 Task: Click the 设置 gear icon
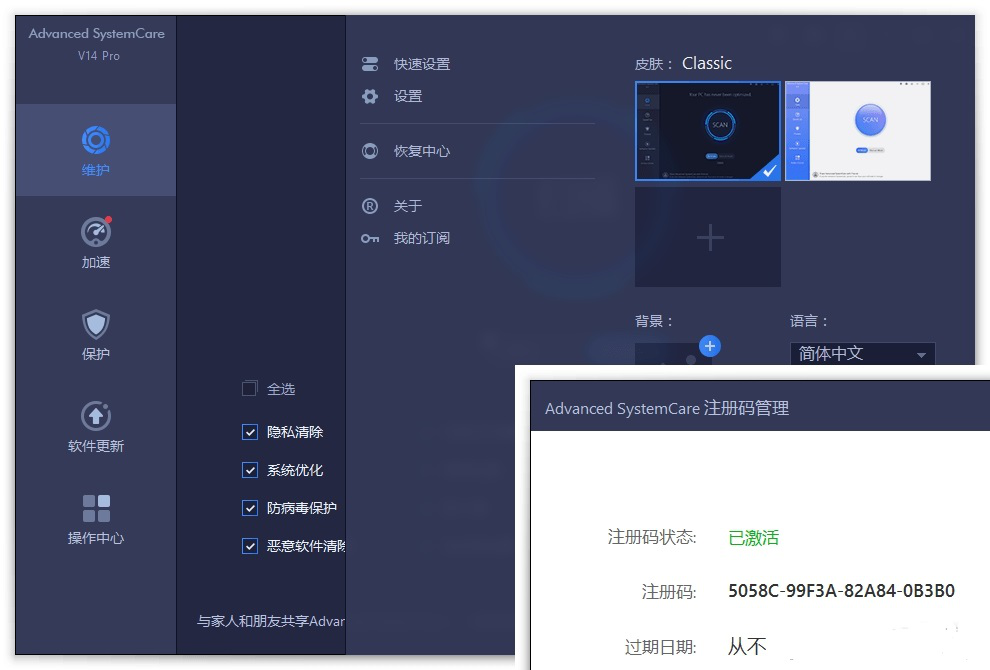pos(370,96)
